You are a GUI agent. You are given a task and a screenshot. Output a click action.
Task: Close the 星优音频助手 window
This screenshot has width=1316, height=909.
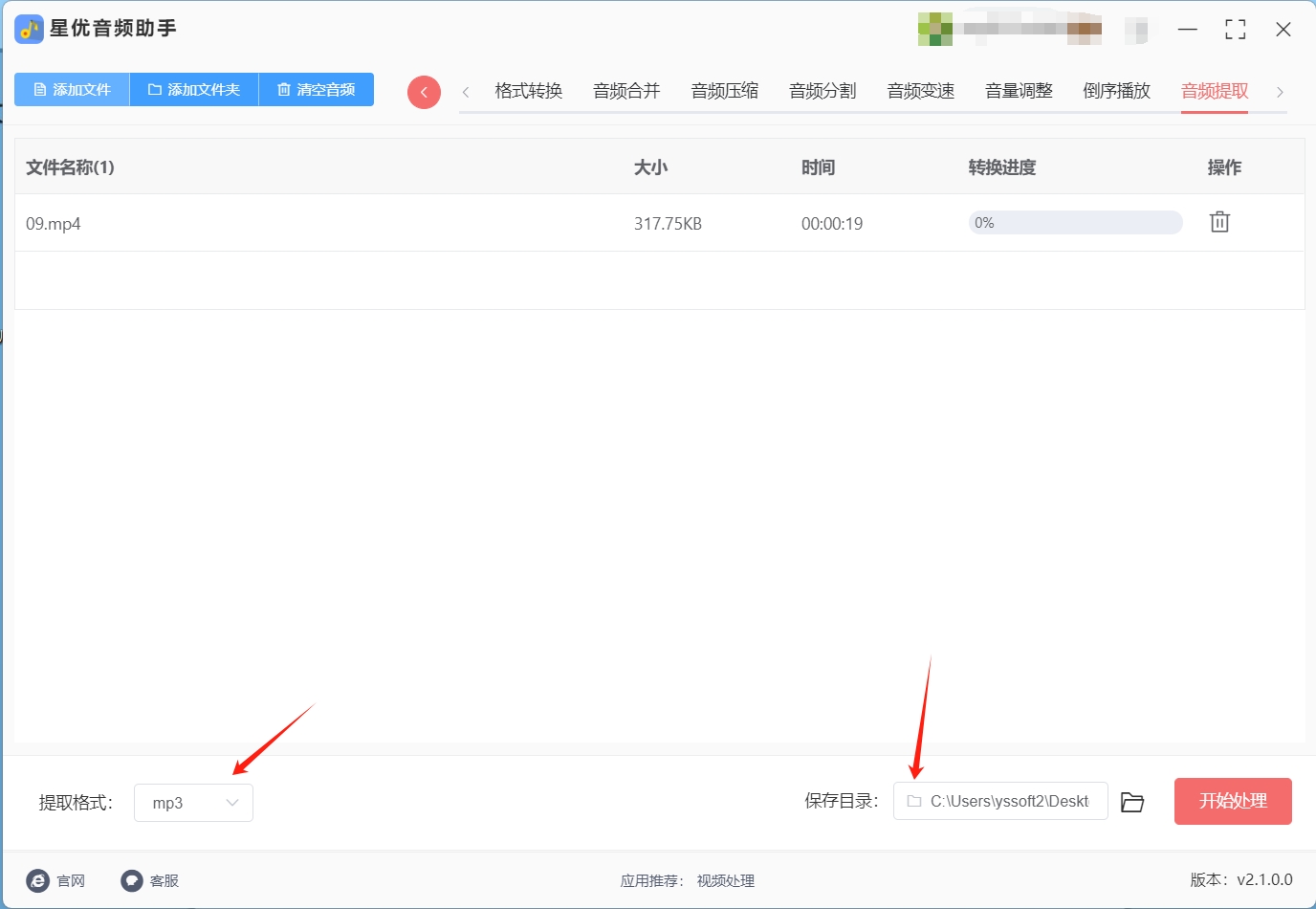(1283, 30)
